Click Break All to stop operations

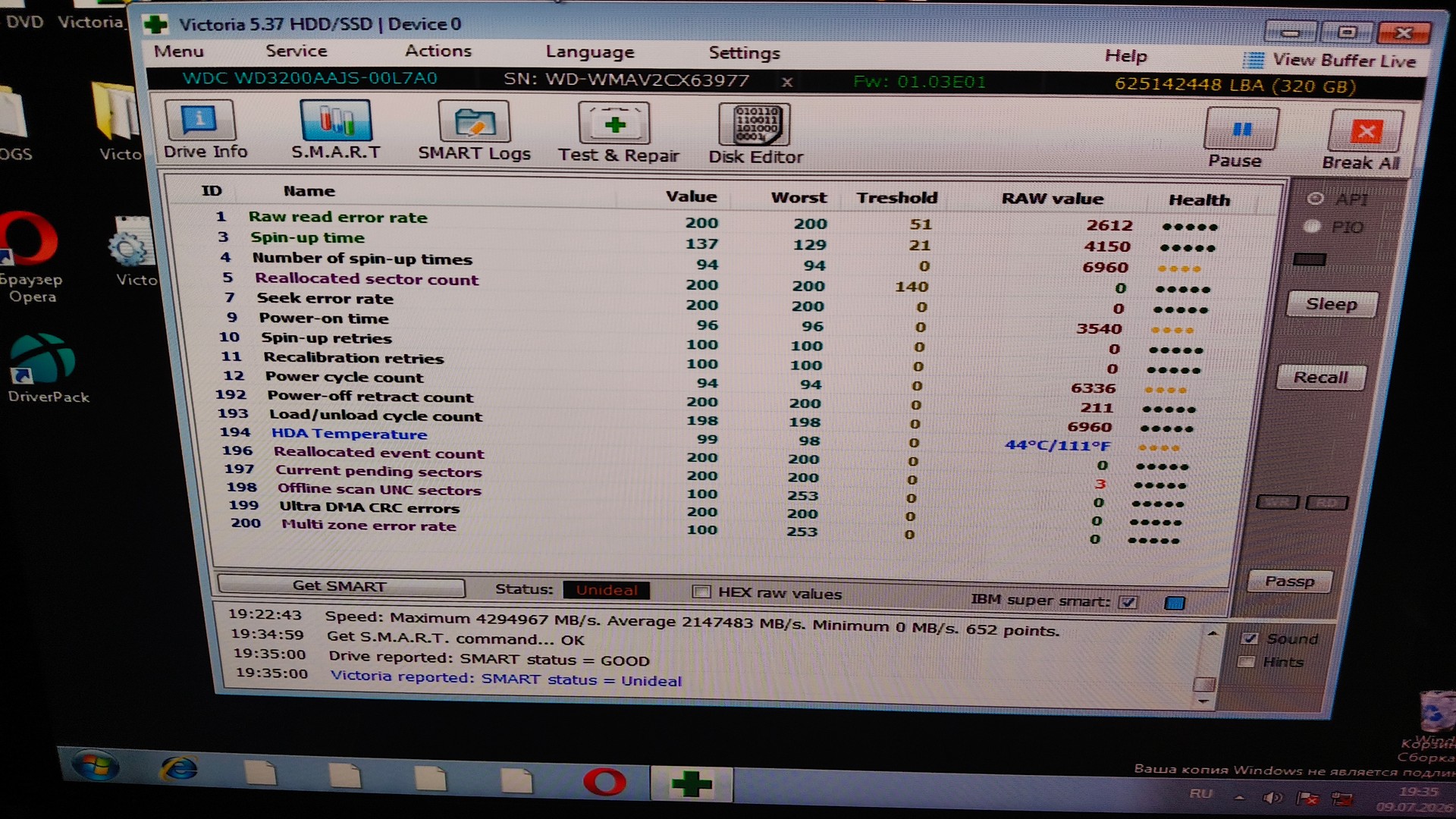1363,141
